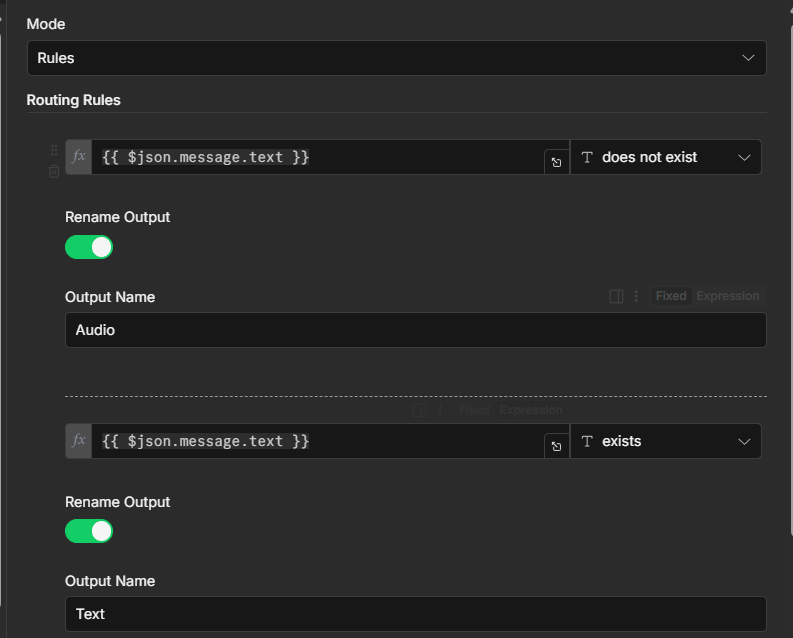Viewport: 793px width, 638px height.
Task: Click the panel icon beside the Audio Output Name
Action: click(617, 296)
